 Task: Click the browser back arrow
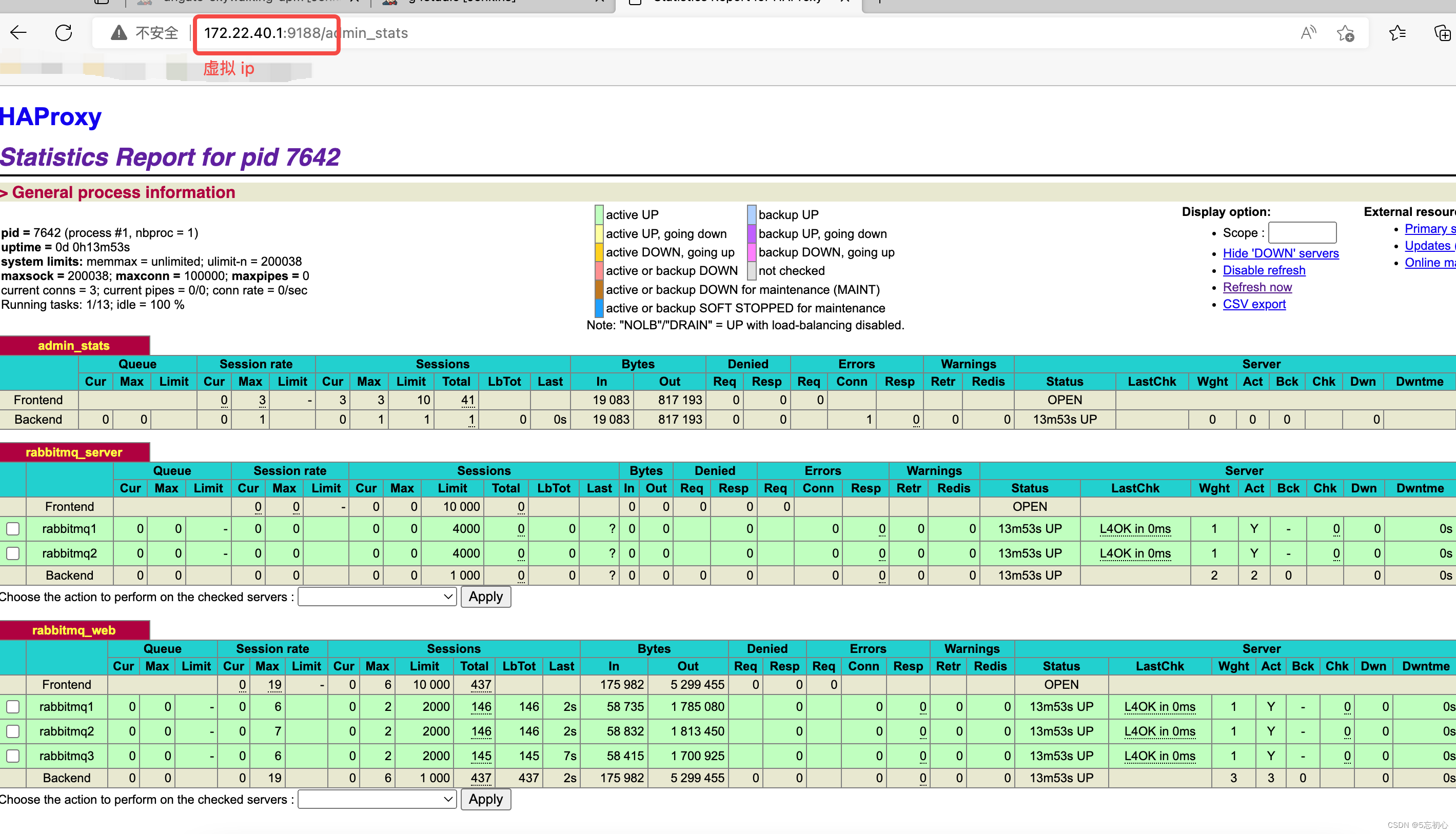click(18, 33)
